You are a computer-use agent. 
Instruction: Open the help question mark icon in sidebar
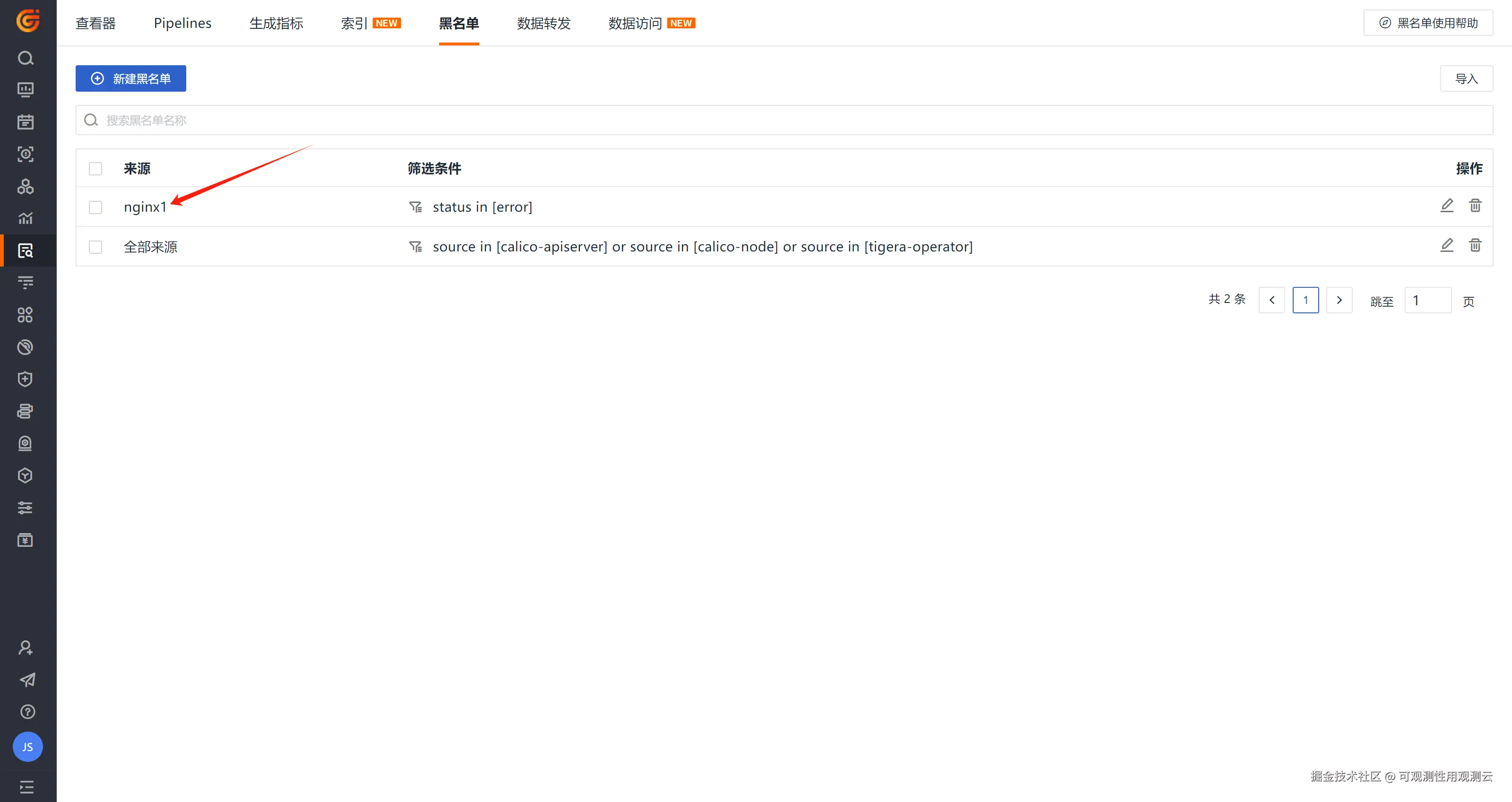point(27,712)
